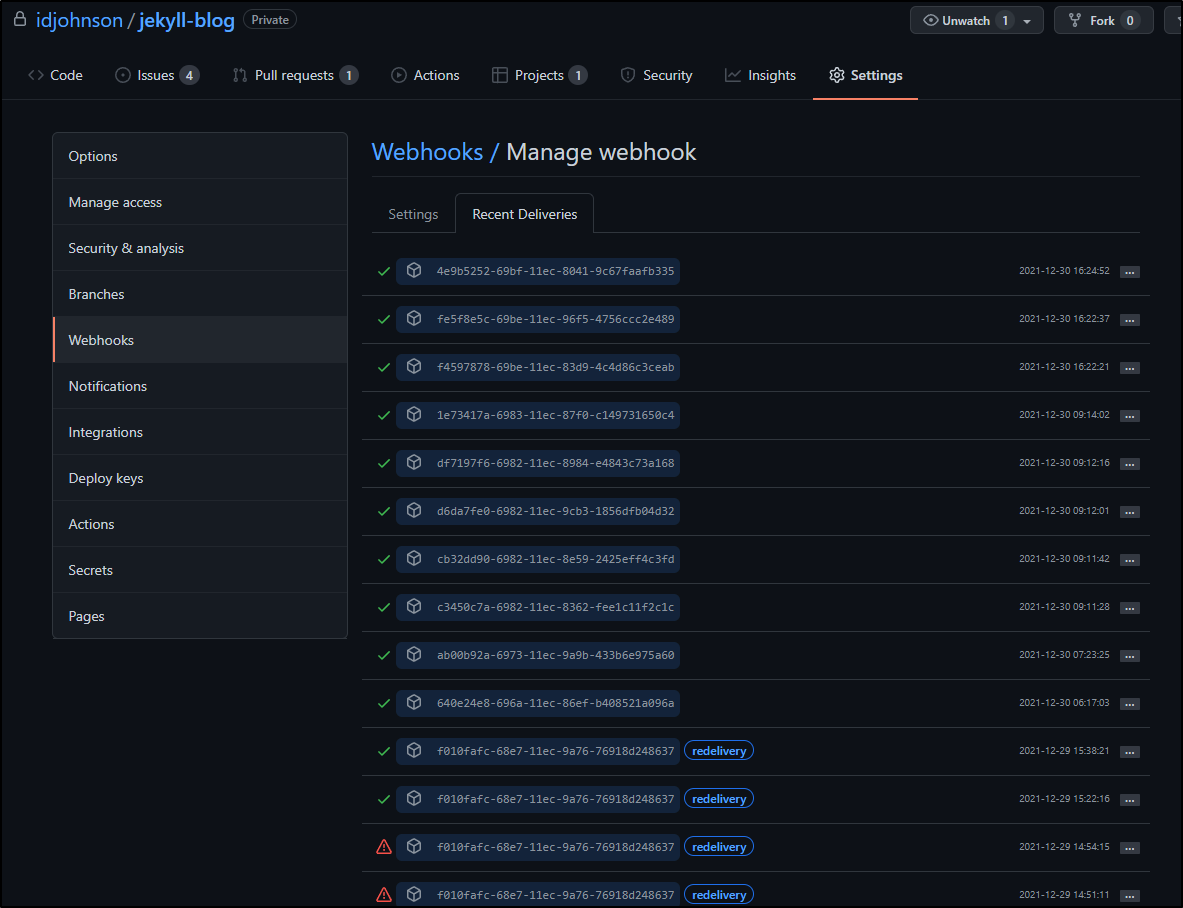Click the green checkmark for delivery 1e73417a

tap(384, 416)
